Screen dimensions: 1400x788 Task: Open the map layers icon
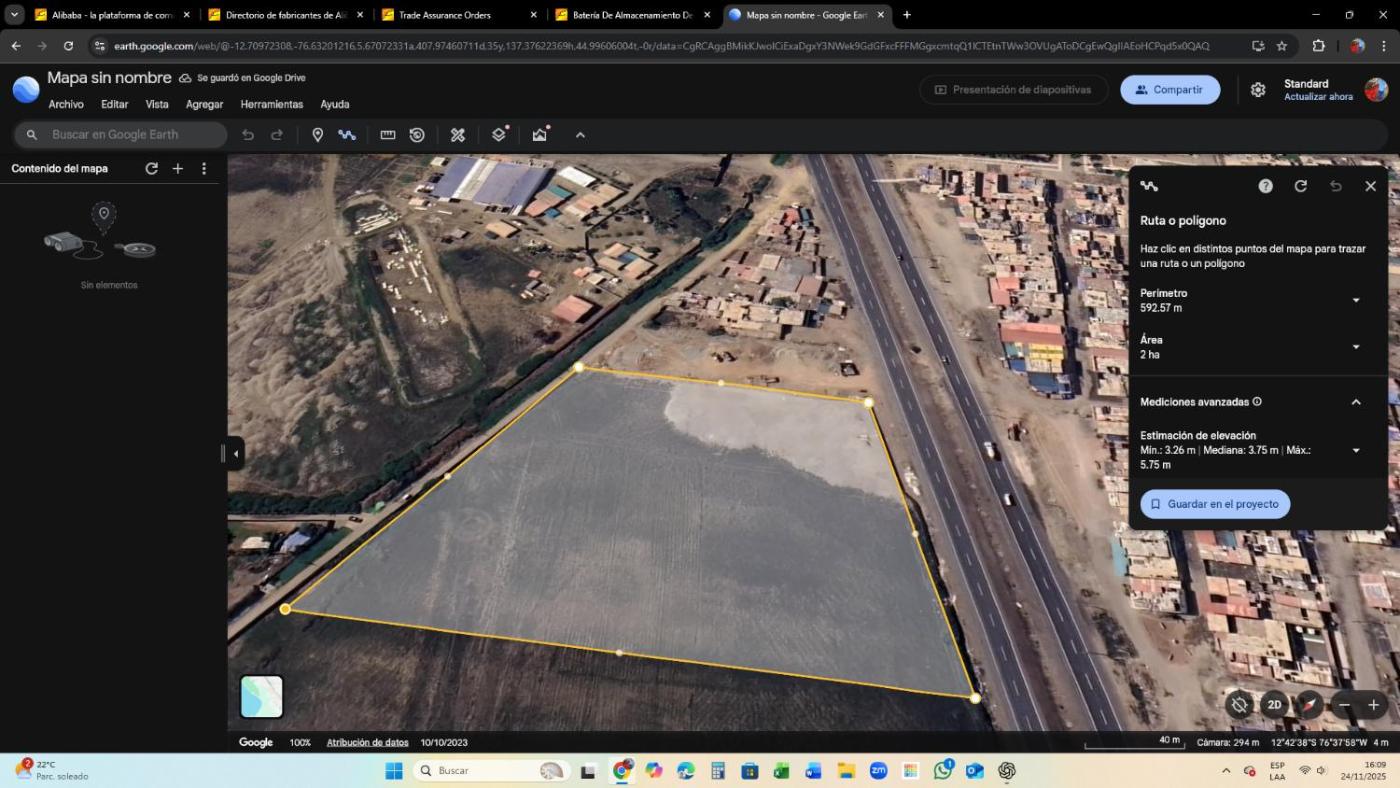[x=499, y=135]
